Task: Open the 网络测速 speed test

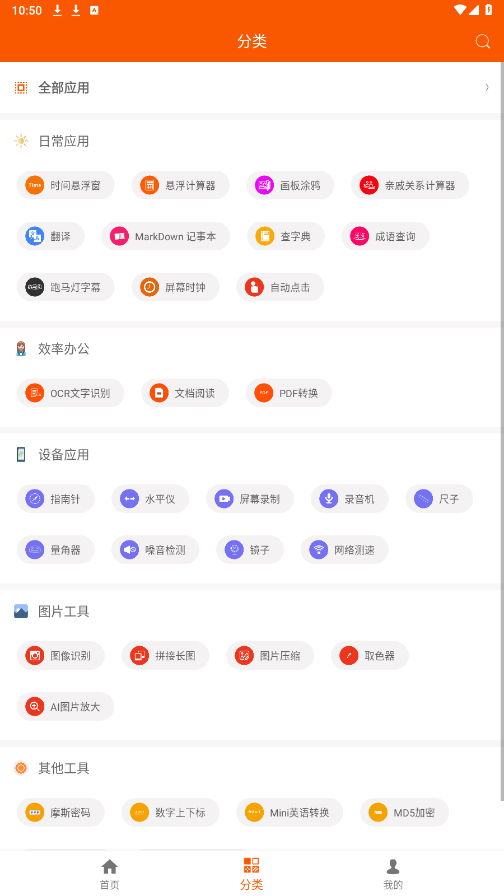Action: tap(345, 550)
